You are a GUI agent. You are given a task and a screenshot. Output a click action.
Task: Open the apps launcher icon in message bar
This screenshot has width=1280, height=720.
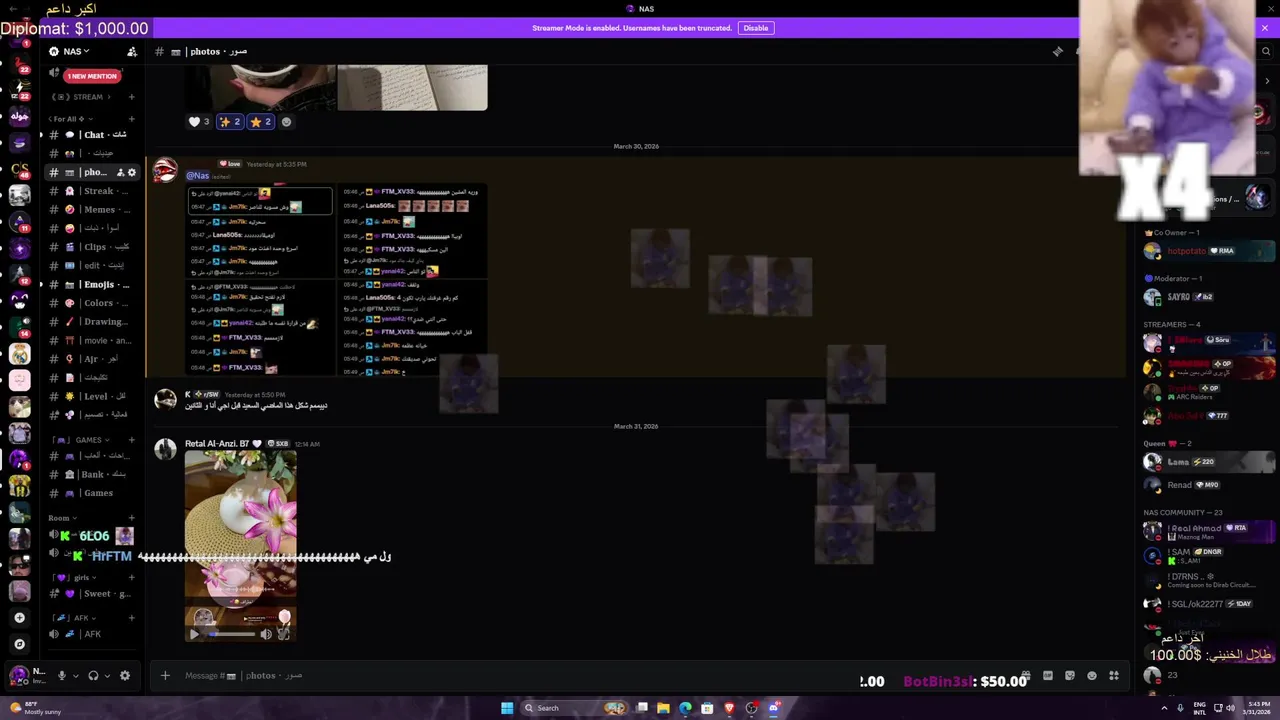1114,676
